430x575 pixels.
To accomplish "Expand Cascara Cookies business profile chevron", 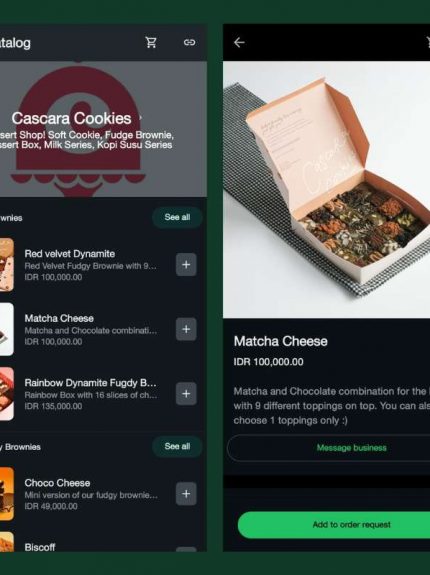I will [140, 118].
